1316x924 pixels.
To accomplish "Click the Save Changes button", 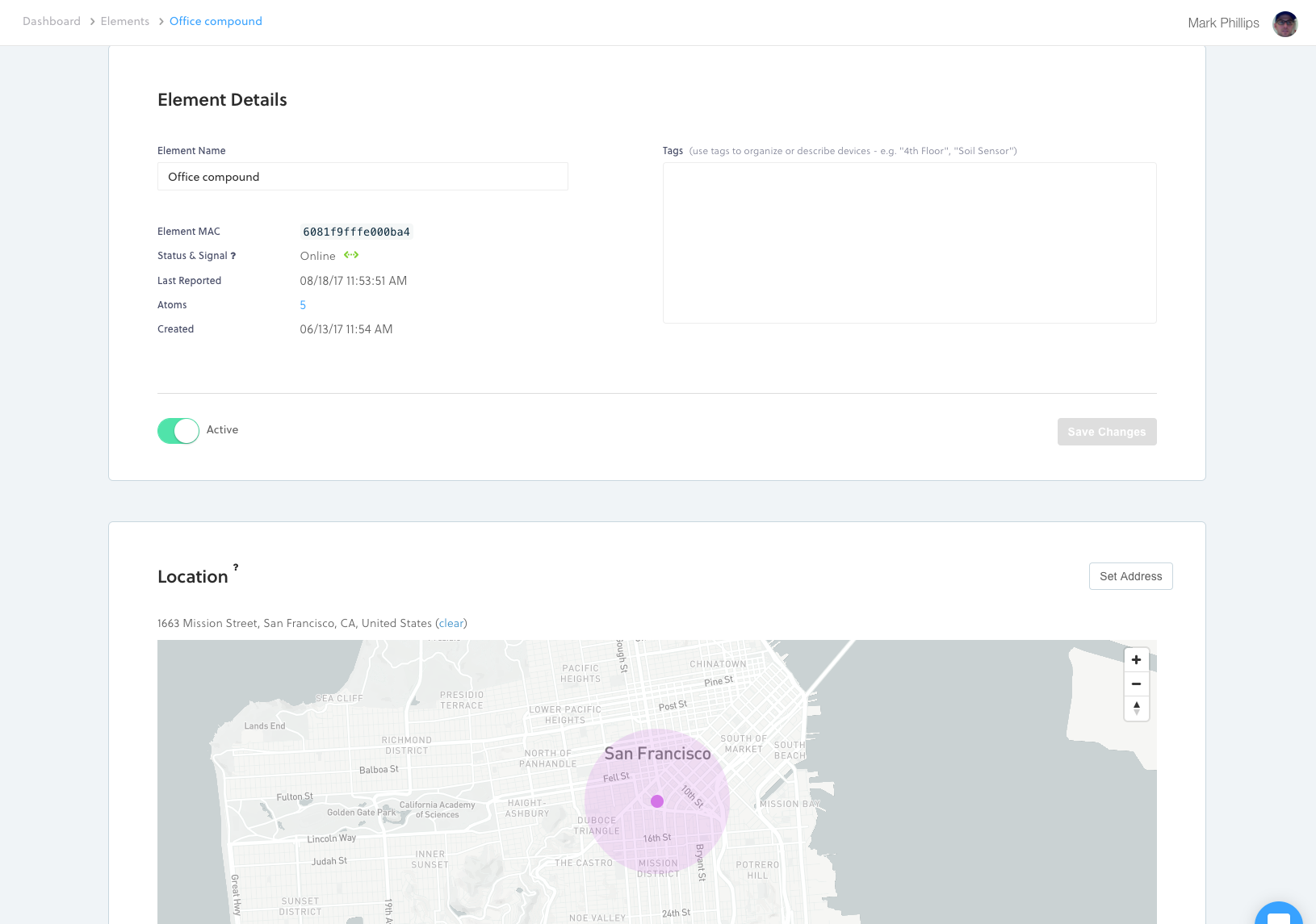I will coord(1106,432).
